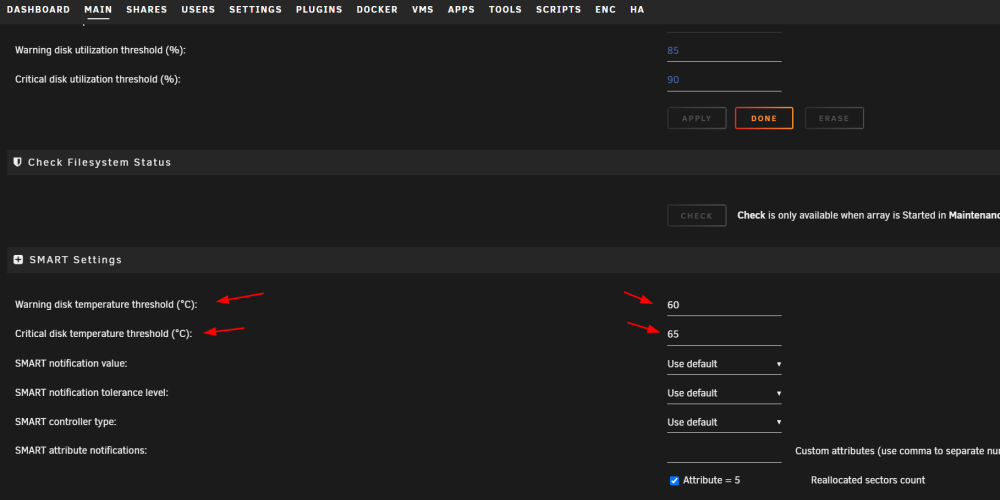Click the SMART notification tolerance level label
This screenshot has width=1000, height=500.
pyautogui.click(x=92, y=393)
